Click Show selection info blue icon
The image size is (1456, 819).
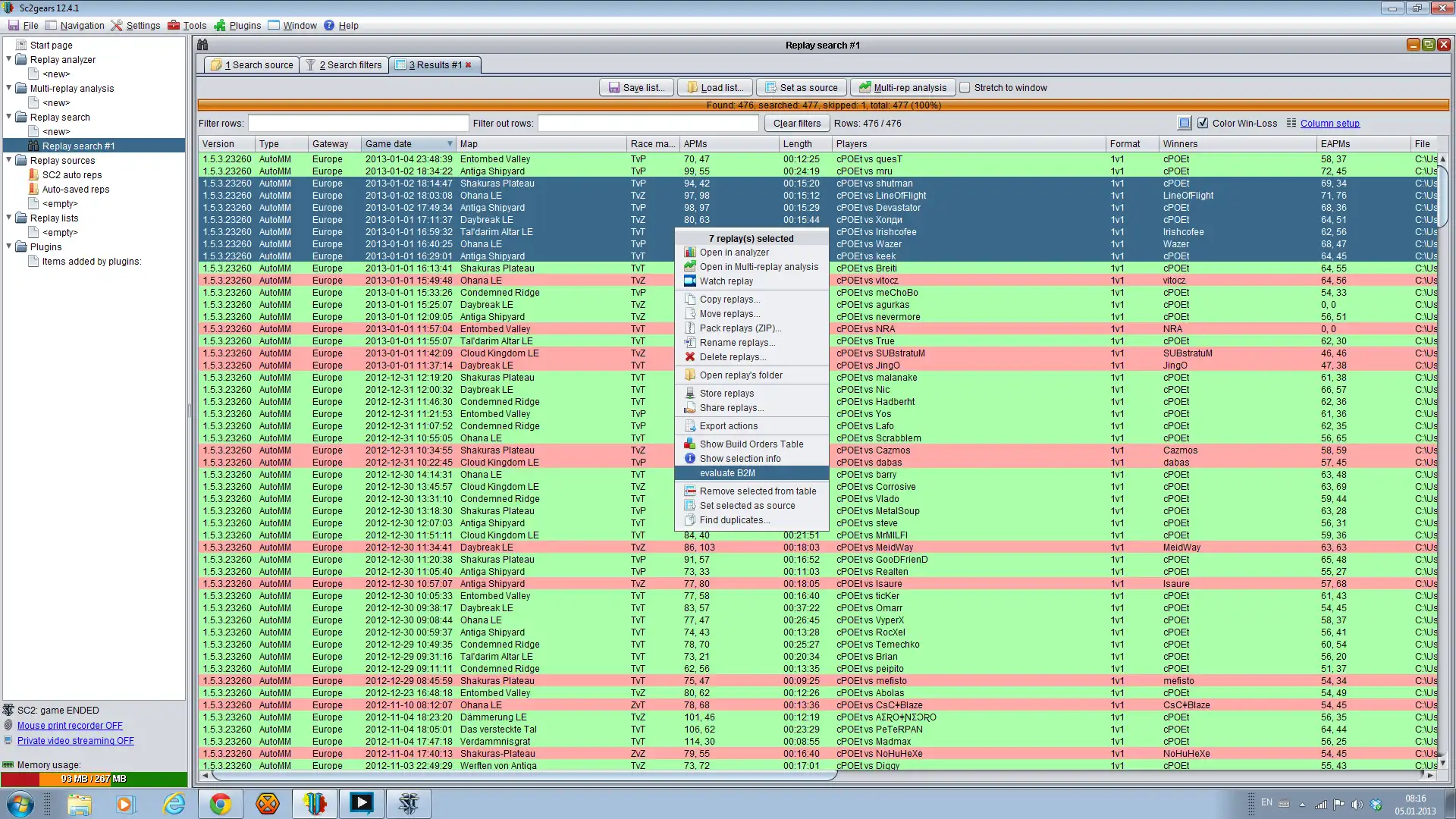(689, 459)
